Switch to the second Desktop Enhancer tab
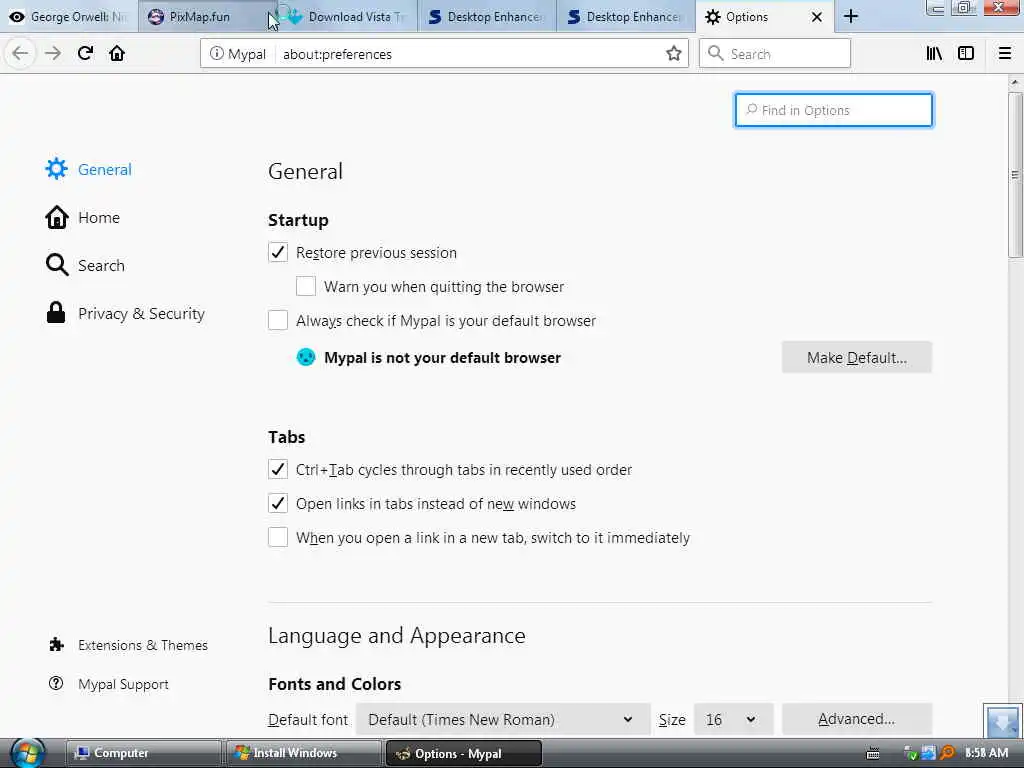 click(626, 16)
